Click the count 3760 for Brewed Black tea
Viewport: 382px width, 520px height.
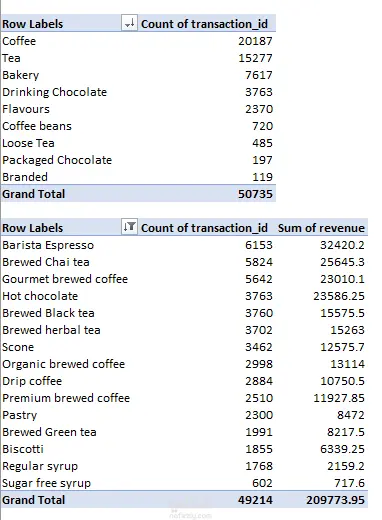[259, 313]
